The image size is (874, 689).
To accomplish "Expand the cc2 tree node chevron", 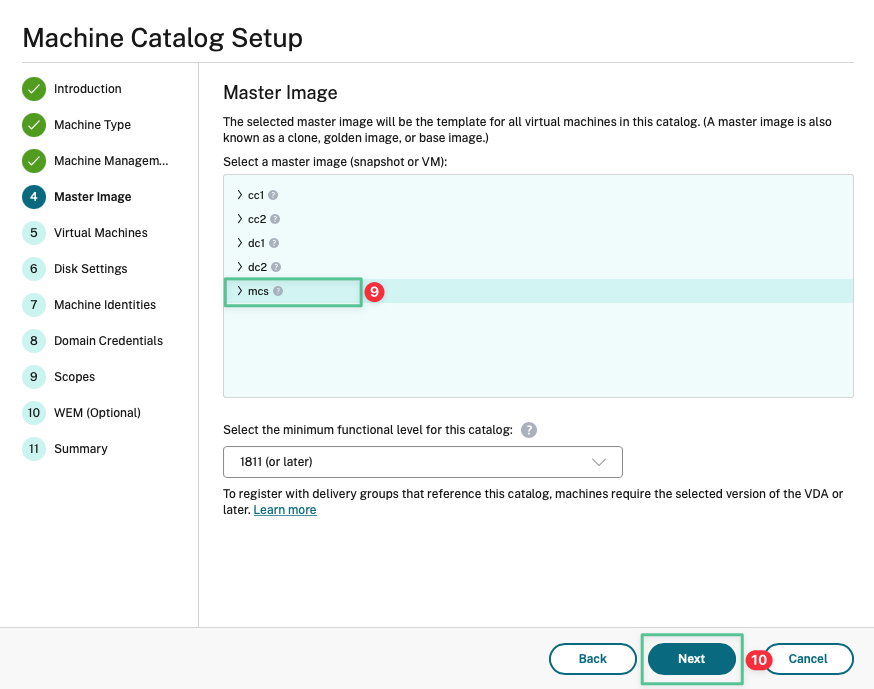I will (x=240, y=219).
